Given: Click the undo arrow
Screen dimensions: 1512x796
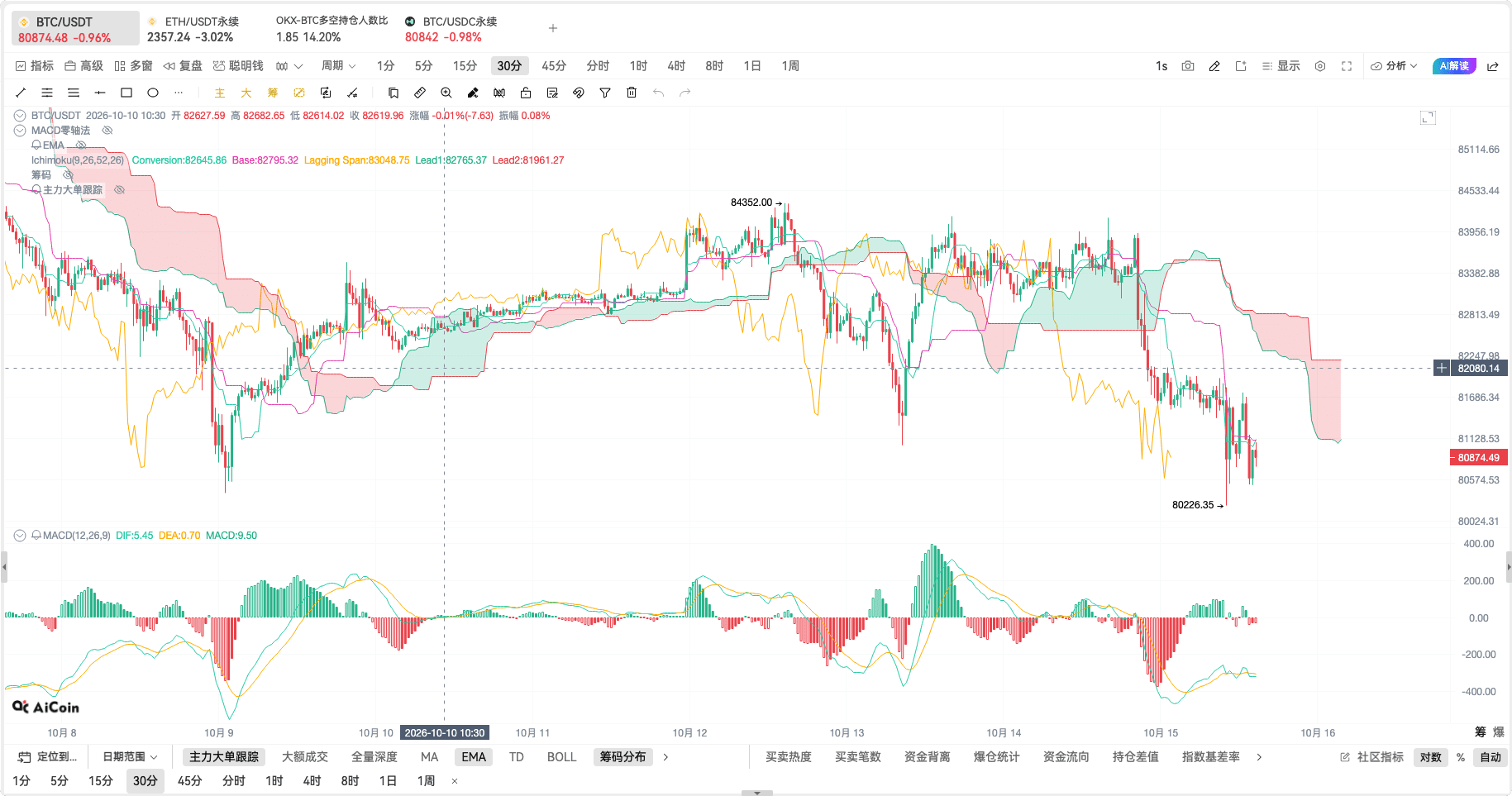Looking at the screenshot, I should tap(659, 93).
